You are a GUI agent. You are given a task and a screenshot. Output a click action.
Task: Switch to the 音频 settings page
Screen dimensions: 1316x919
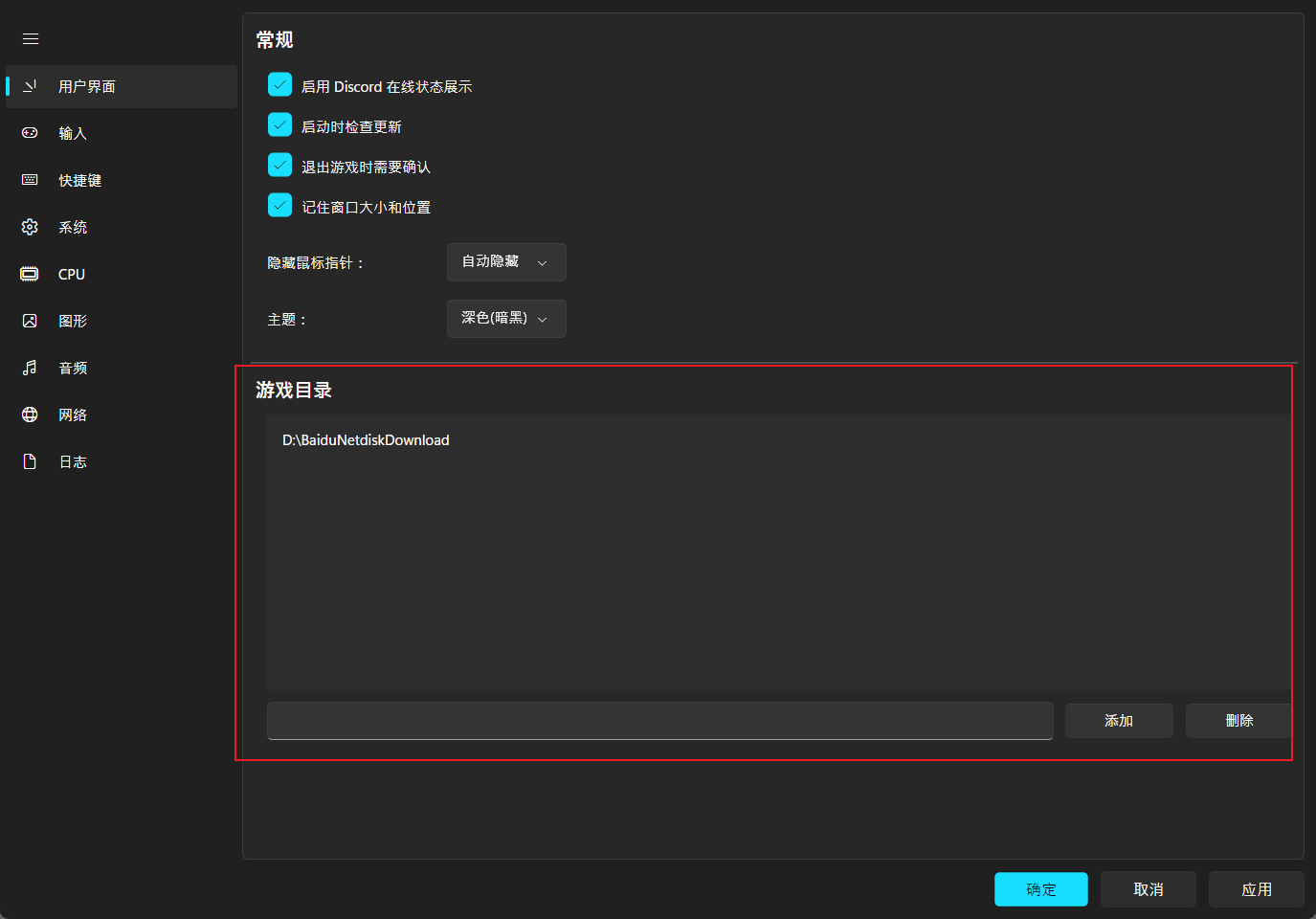pos(122,368)
